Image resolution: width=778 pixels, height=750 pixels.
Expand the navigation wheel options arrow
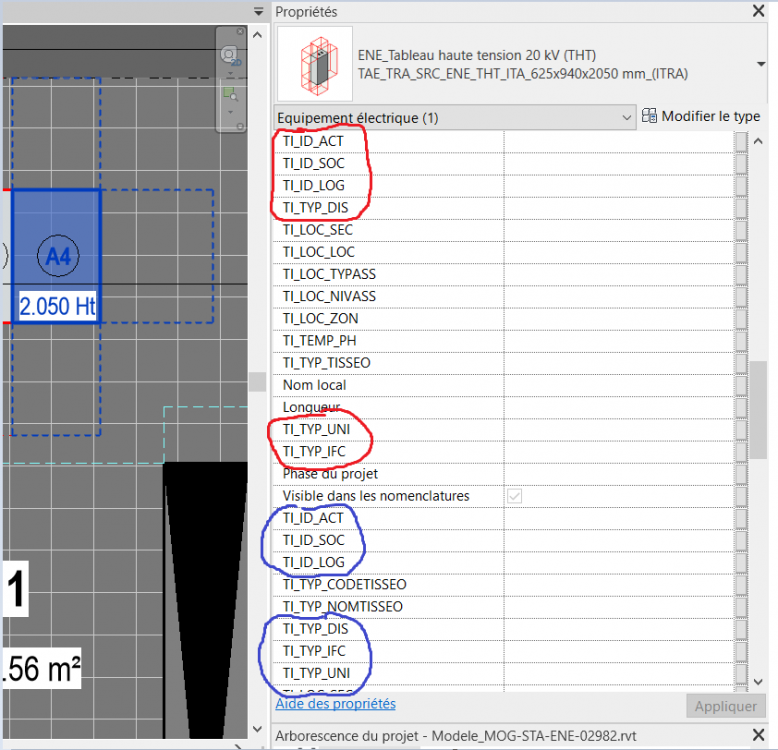pos(230,73)
